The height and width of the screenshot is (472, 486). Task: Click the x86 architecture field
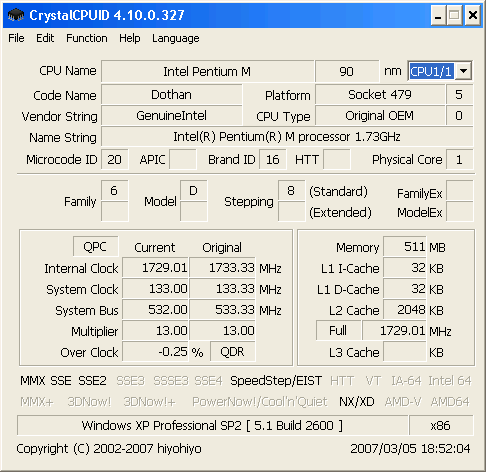tap(441, 425)
